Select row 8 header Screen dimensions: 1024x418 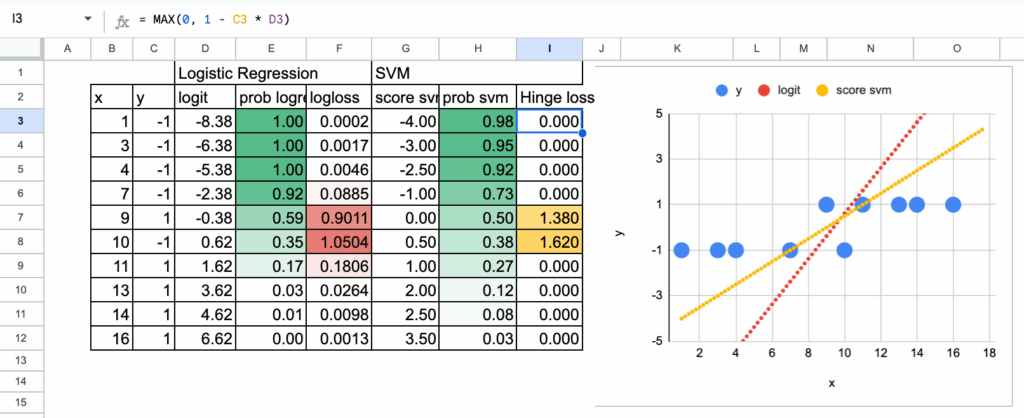[x=21, y=242]
